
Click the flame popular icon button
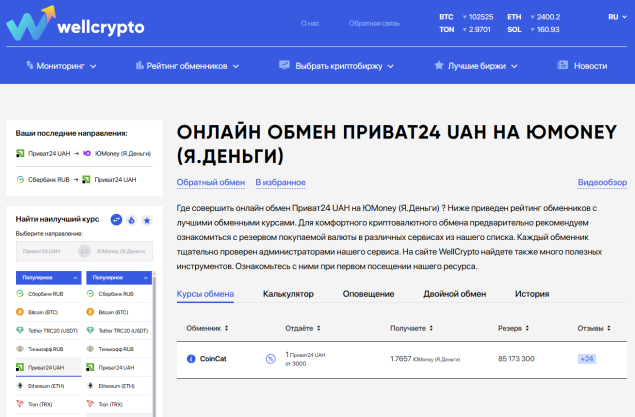coord(132,220)
